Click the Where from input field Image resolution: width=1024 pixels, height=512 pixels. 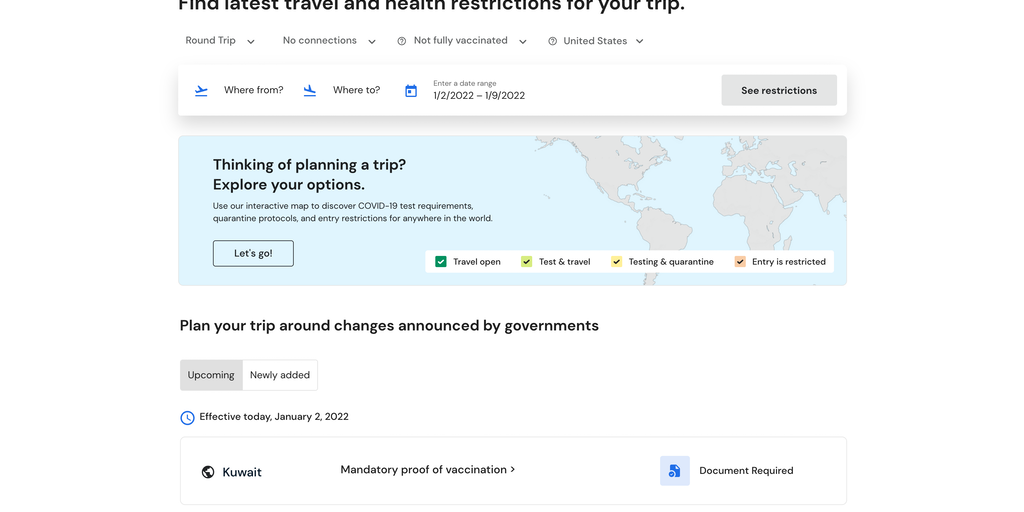[x=253, y=90]
